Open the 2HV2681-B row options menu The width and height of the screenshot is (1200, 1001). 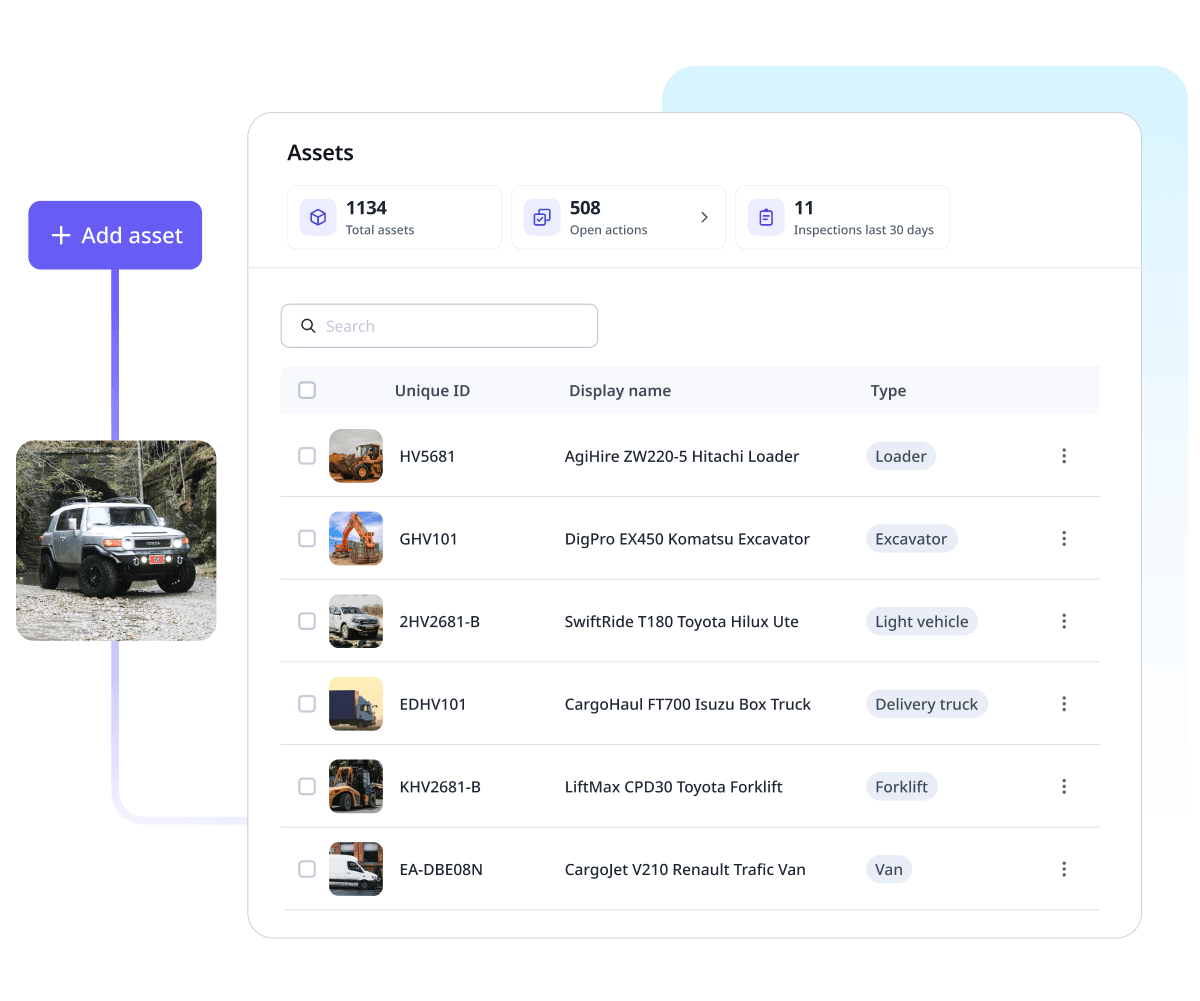(x=1064, y=621)
